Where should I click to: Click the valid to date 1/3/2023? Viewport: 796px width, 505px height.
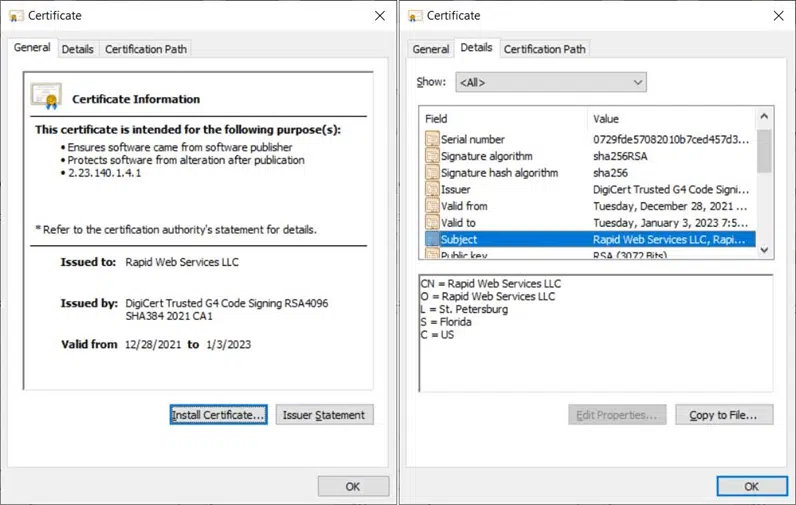pyautogui.click(x=228, y=344)
